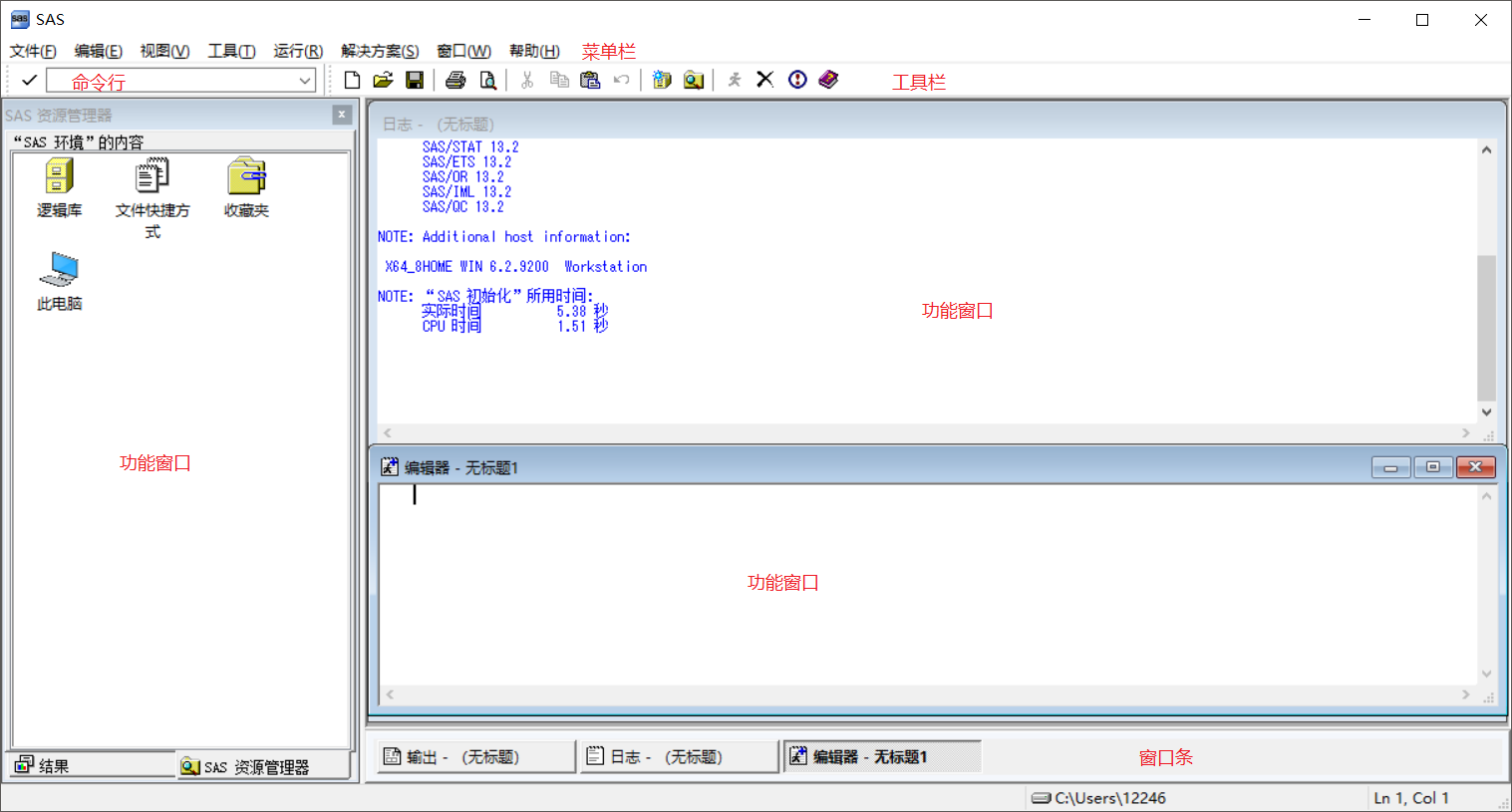Viewport: 1512px width, 812px height.
Task: Click the Break exclamation icon
Action: (797, 80)
